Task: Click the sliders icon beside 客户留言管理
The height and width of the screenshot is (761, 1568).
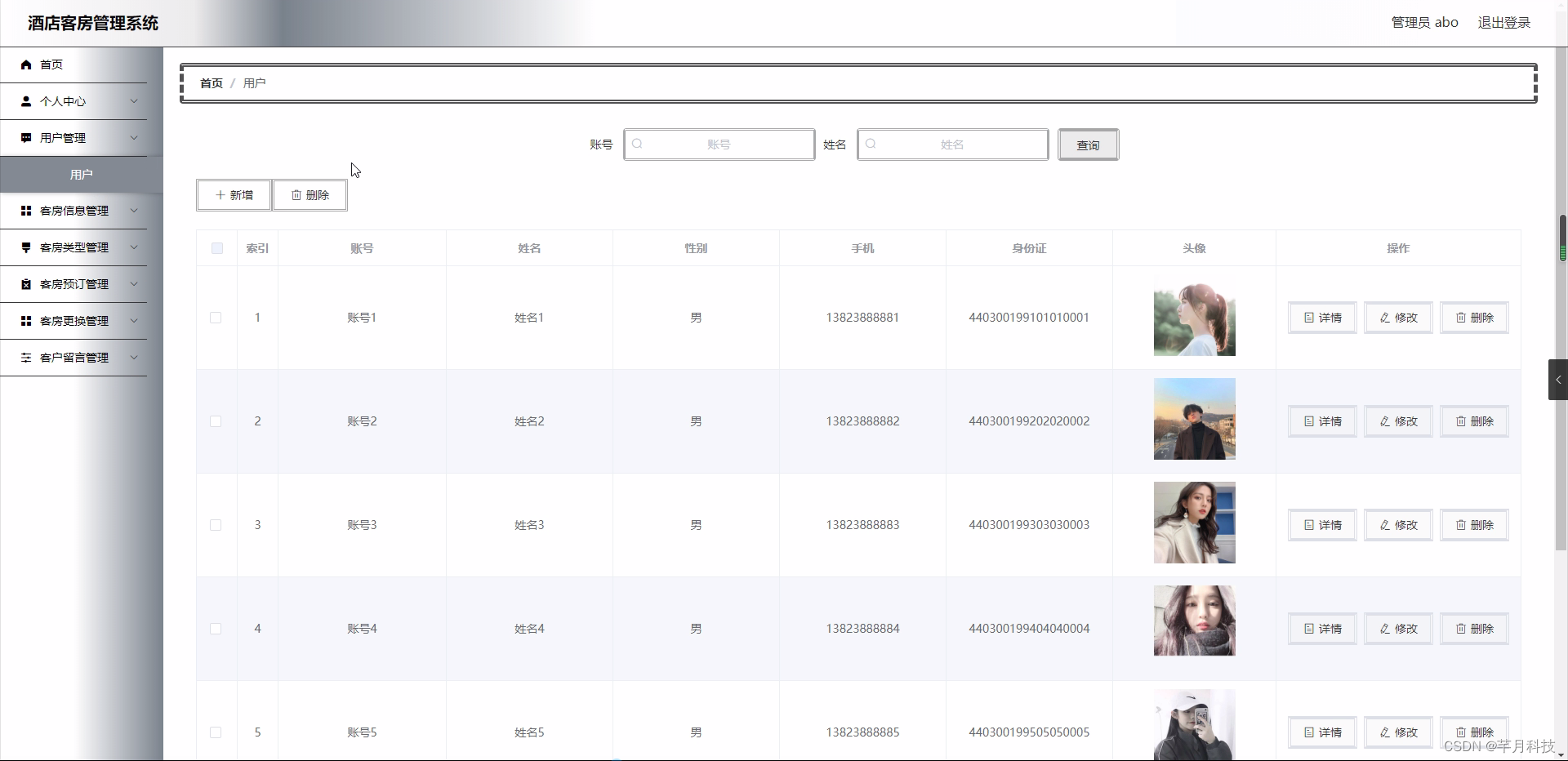Action: (x=26, y=358)
